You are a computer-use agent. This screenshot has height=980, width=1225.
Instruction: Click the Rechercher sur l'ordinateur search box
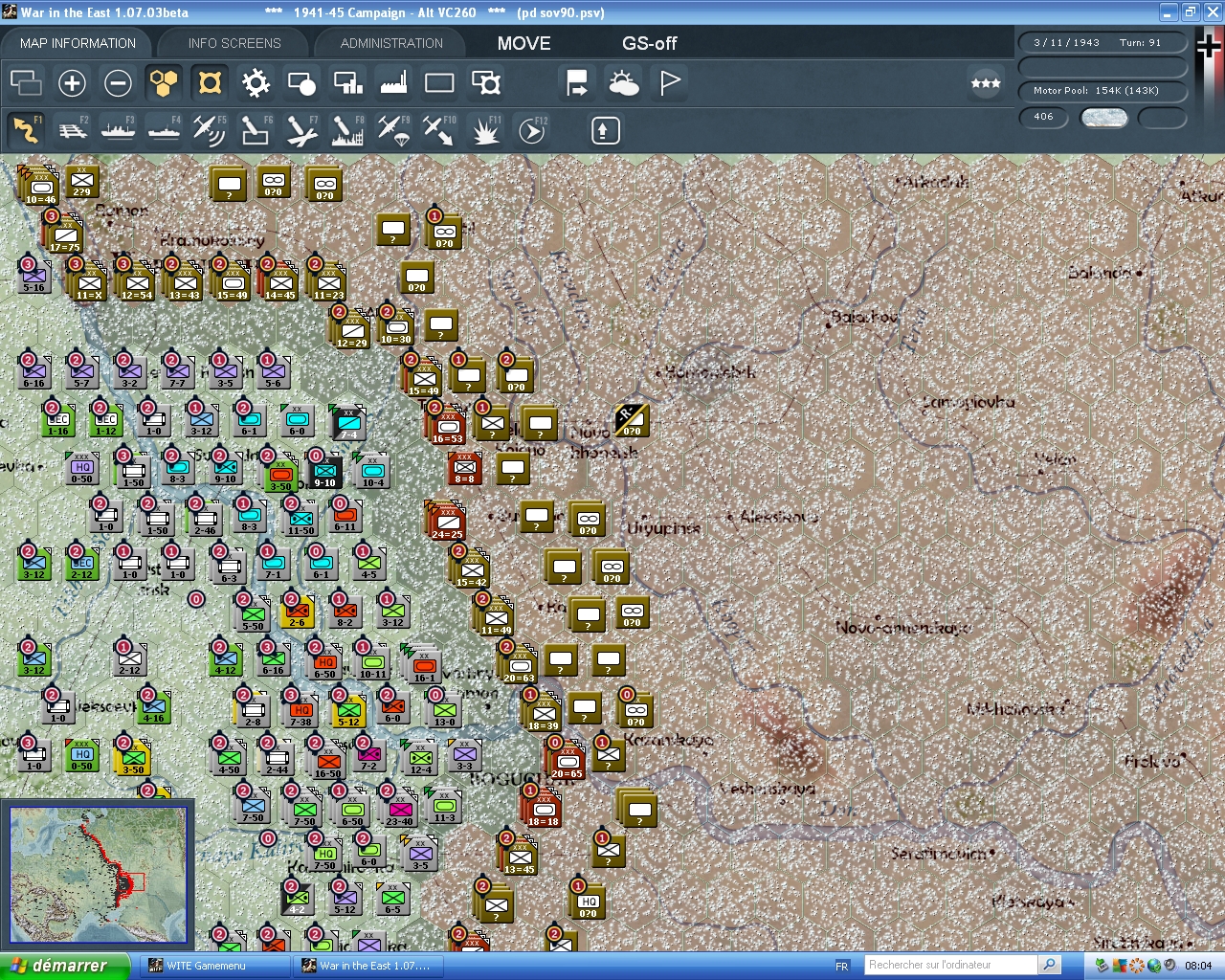coord(951,965)
